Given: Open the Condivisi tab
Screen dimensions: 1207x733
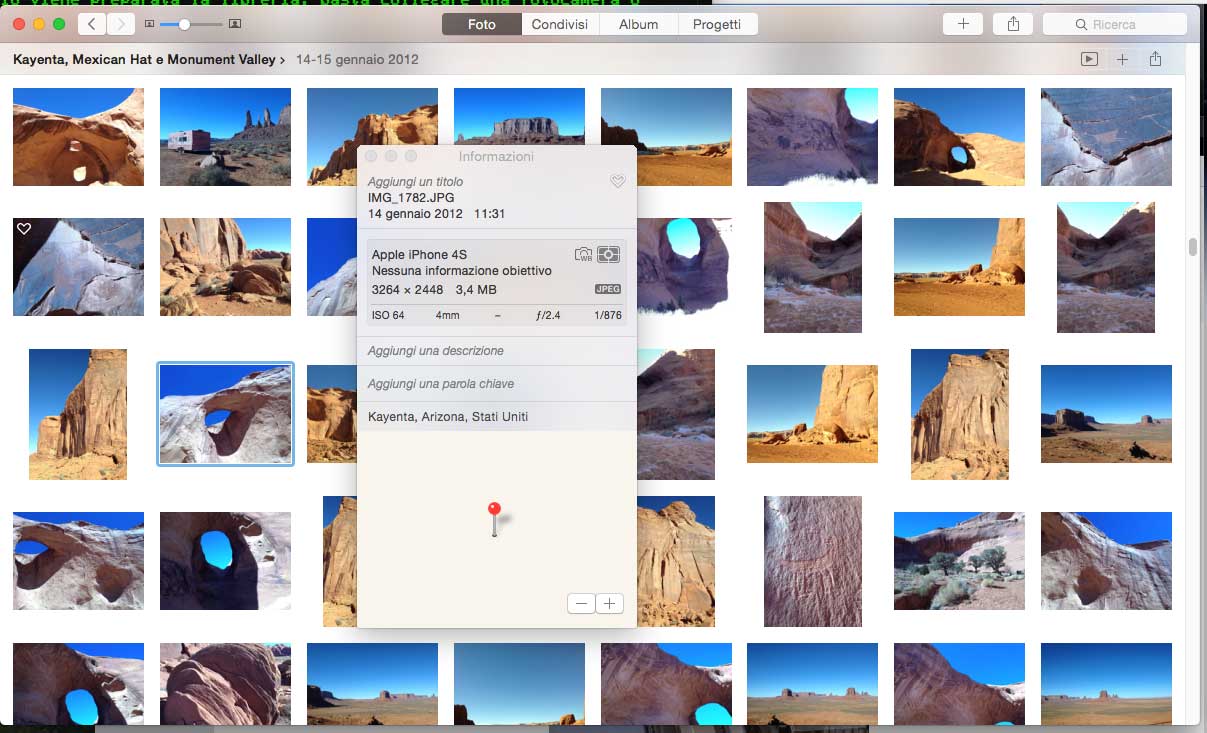Looking at the screenshot, I should click(x=560, y=24).
